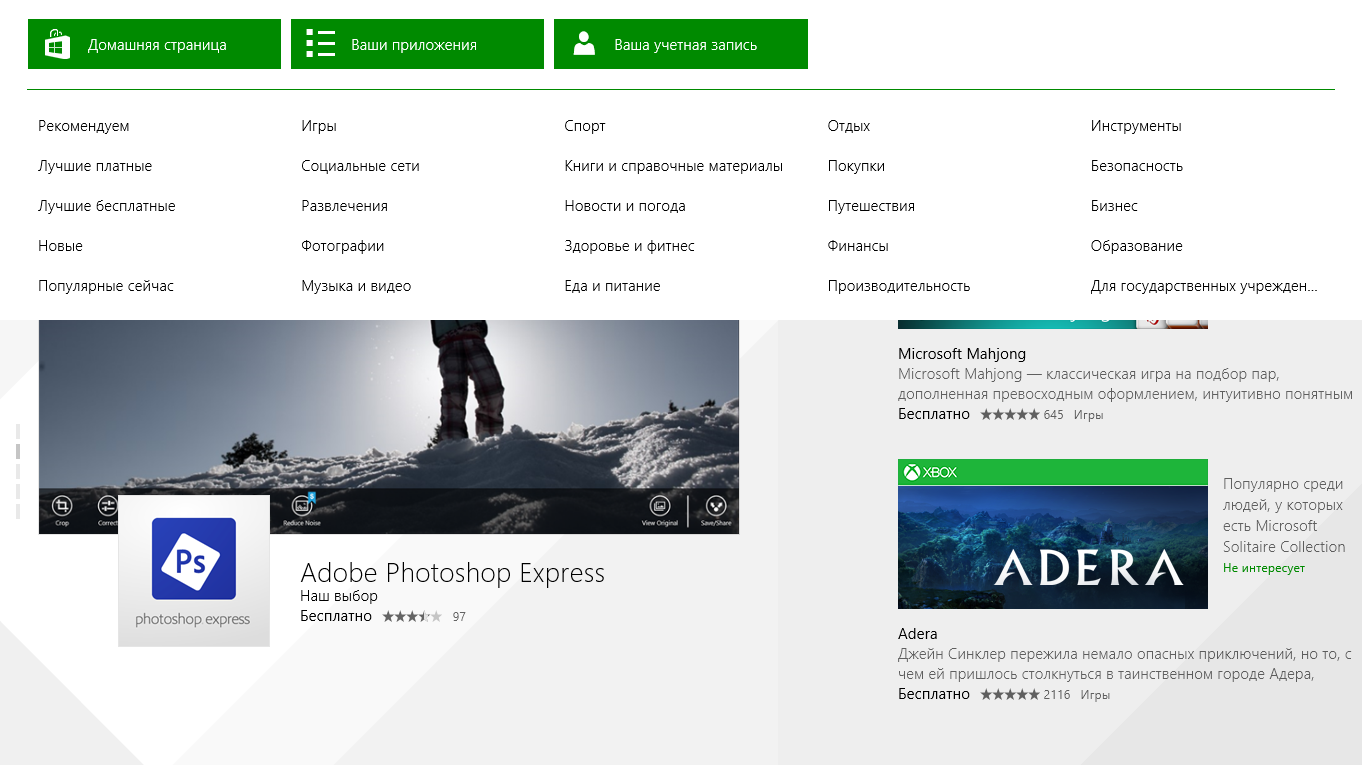Click Adobe Photoshop Express star rating

pyautogui.click(x=411, y=617)
